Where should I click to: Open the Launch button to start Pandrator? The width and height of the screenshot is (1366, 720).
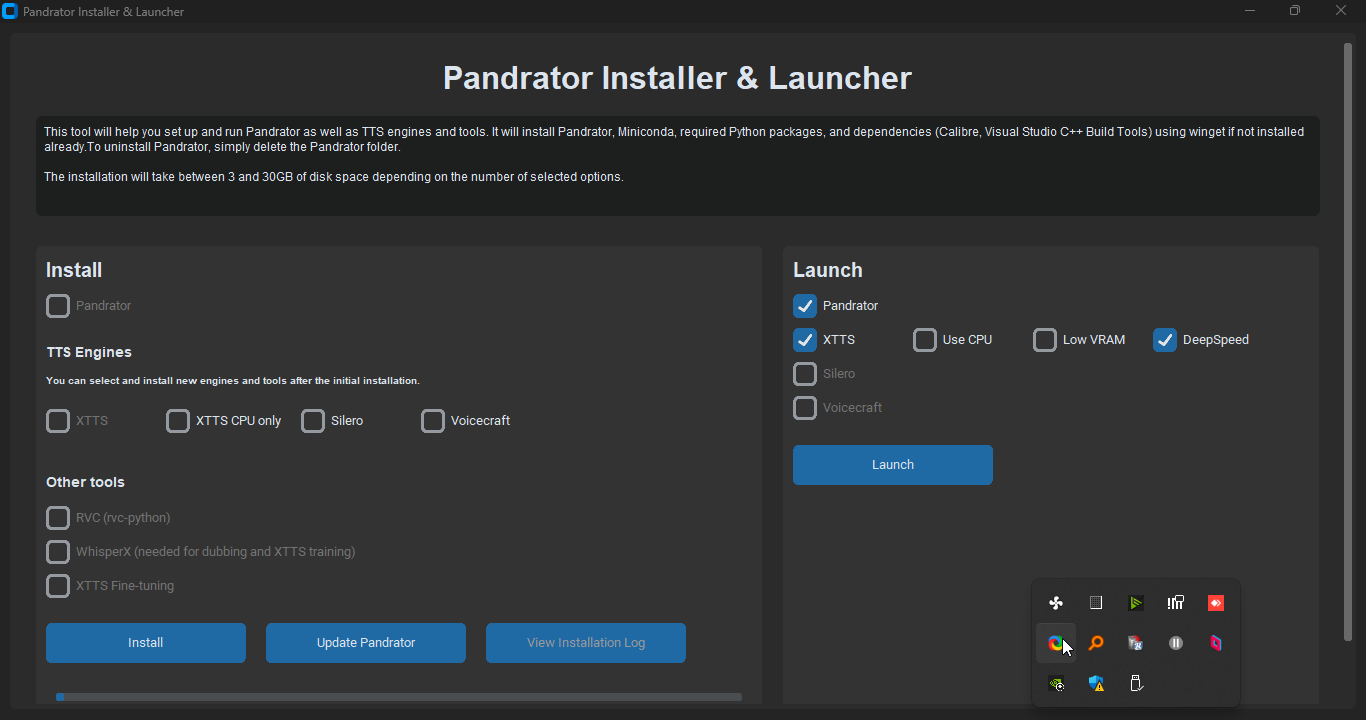pyautogui.click(x=892, y=464)
